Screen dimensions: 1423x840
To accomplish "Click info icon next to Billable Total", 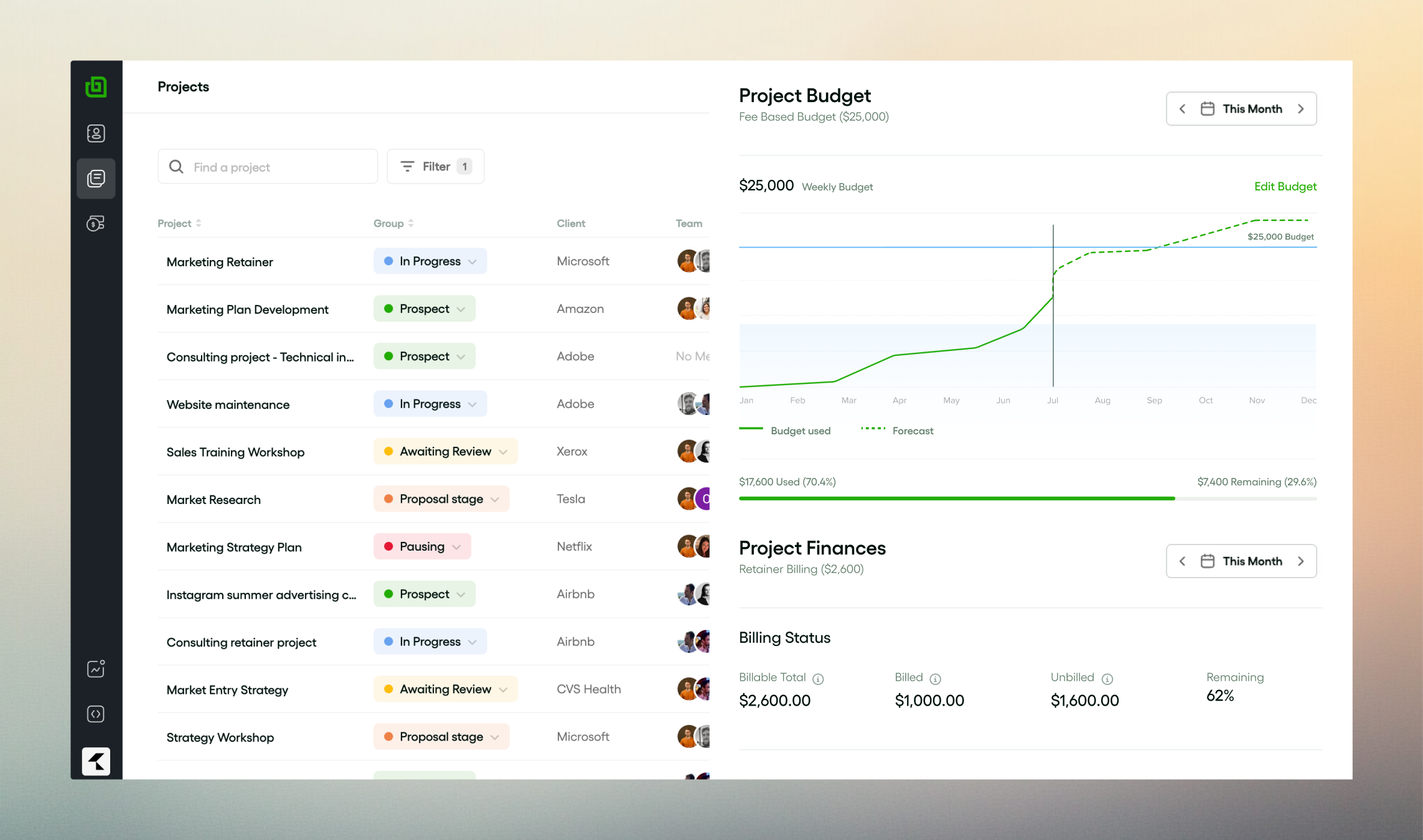I will coord(818,679).
